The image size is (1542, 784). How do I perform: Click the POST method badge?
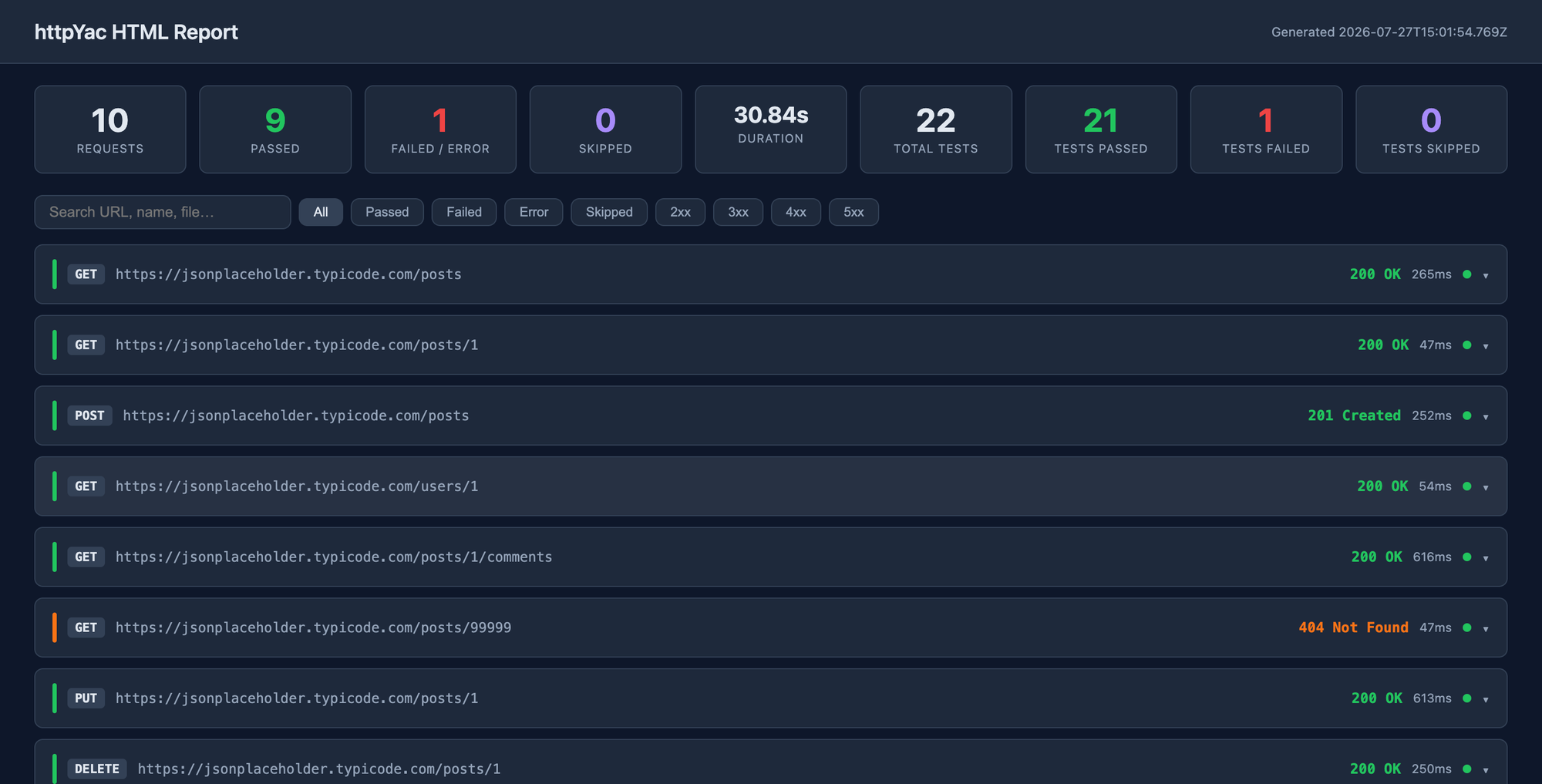click(89, 416)
